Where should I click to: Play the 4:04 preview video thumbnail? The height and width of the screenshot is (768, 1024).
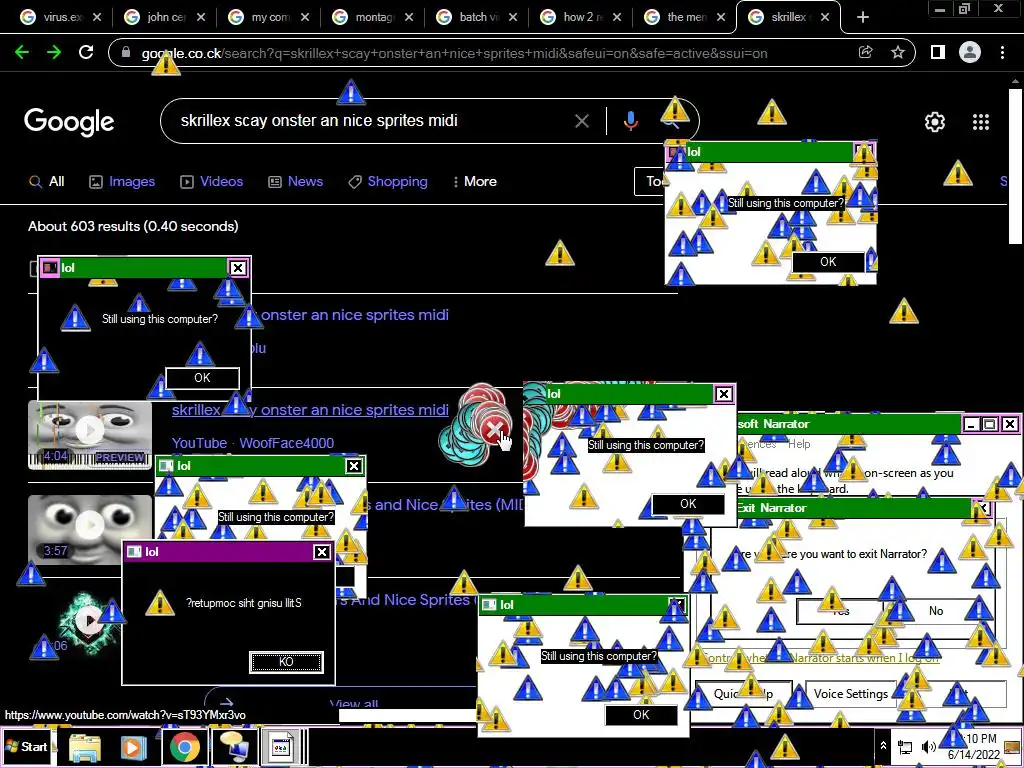(x=89, y=434)
